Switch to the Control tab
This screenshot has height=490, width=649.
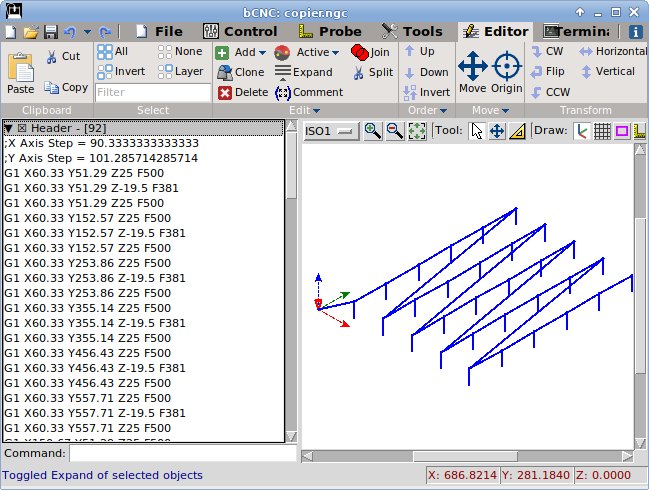pos(239,31)
